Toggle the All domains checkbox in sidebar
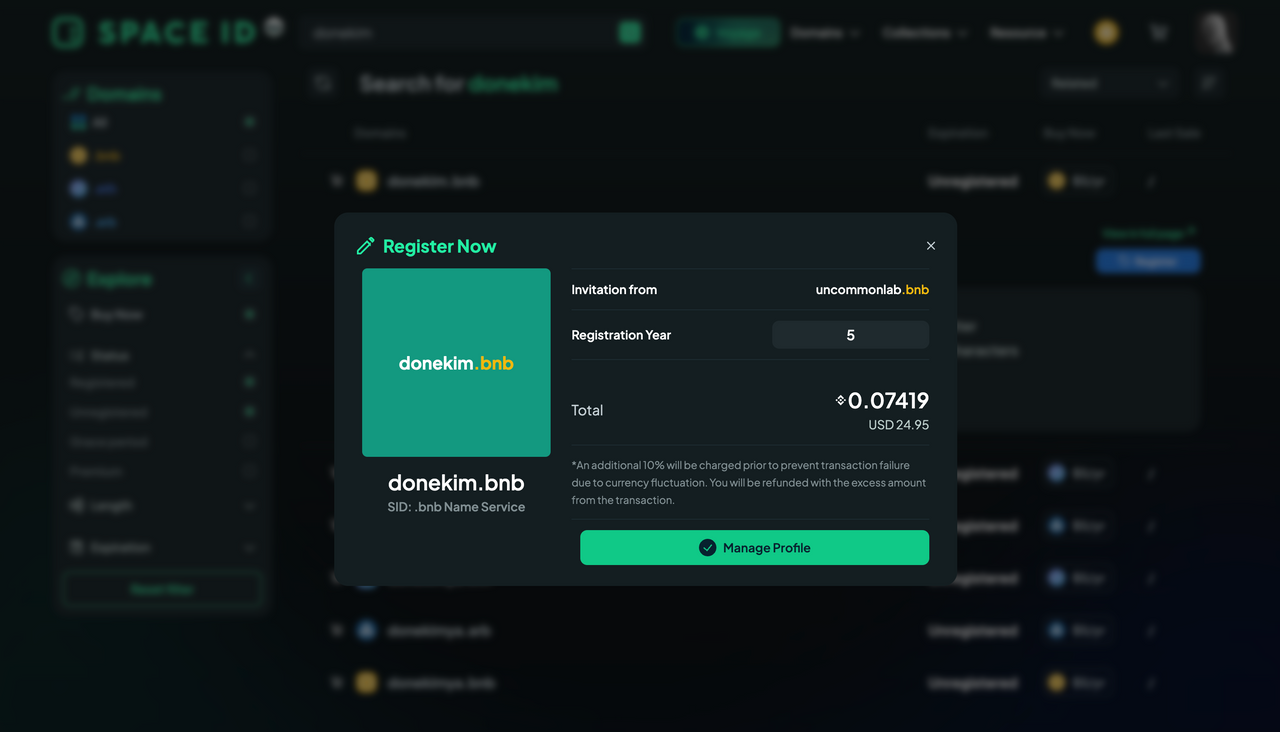Image resolution: width=1280 pixels, height=732 pixels. tap(250, 122)
